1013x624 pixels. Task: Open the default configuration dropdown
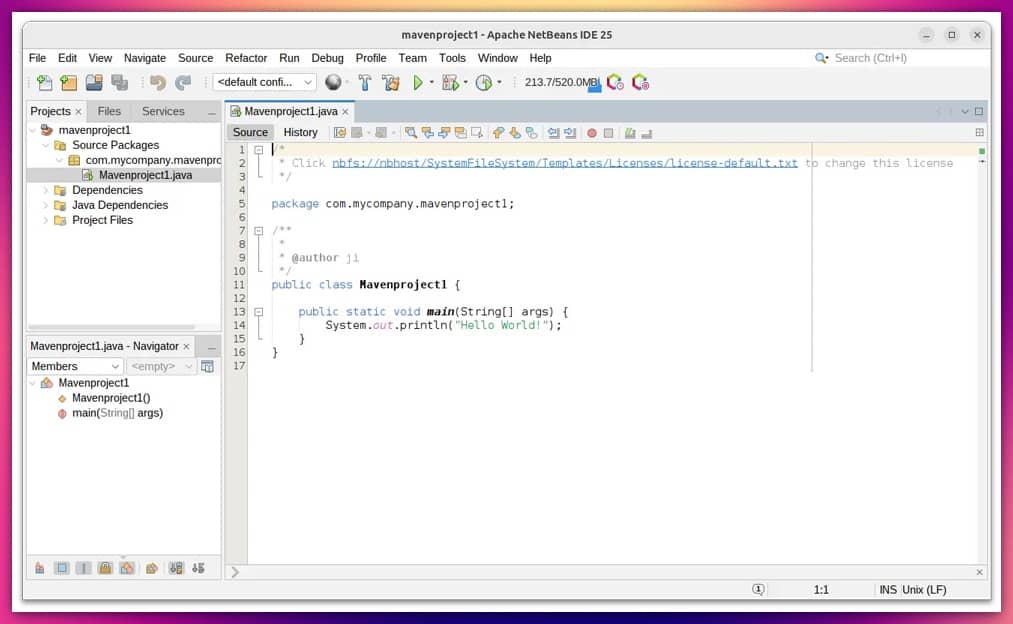[x=265, y=83]
